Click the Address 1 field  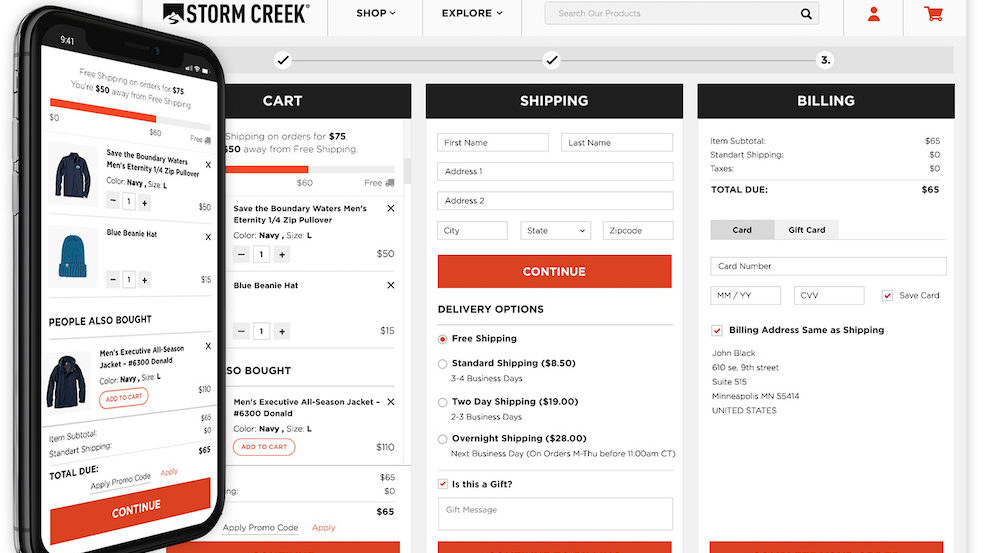555,171
